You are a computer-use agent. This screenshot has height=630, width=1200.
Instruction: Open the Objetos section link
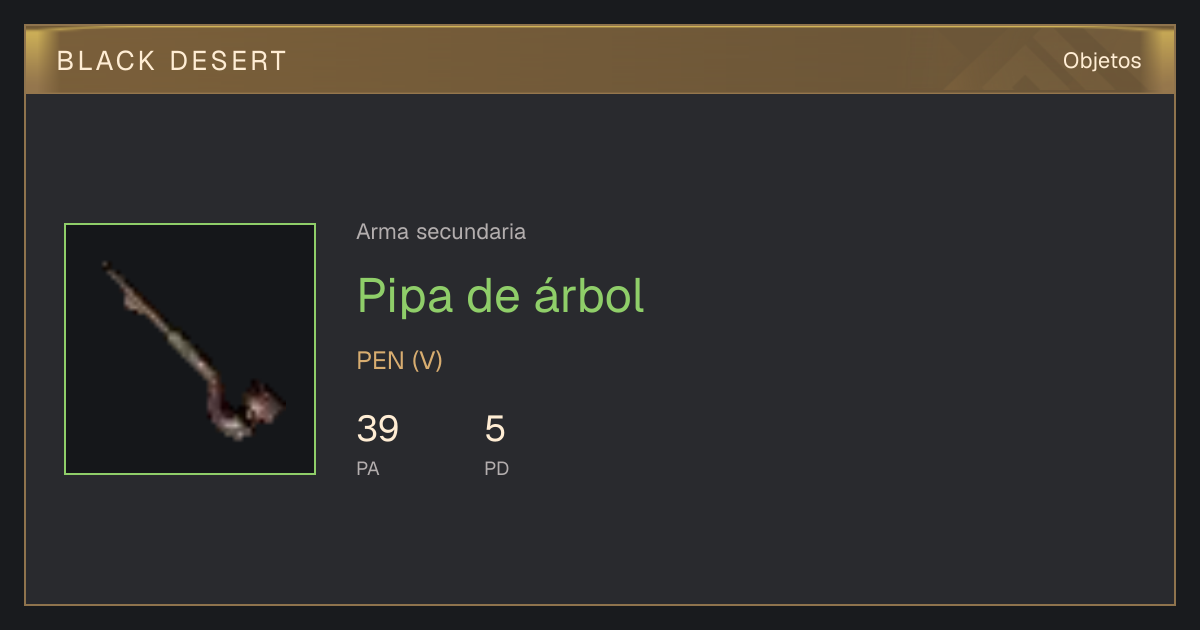[x=1102, y=61]
